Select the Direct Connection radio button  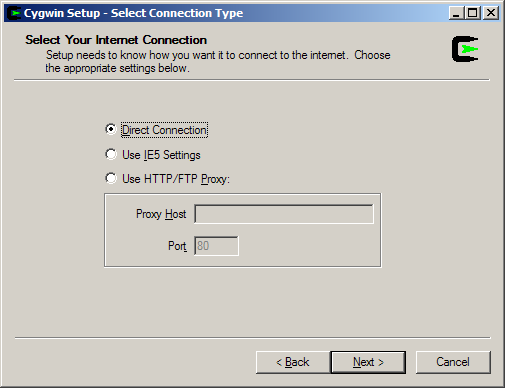click(x=111, y=129)
